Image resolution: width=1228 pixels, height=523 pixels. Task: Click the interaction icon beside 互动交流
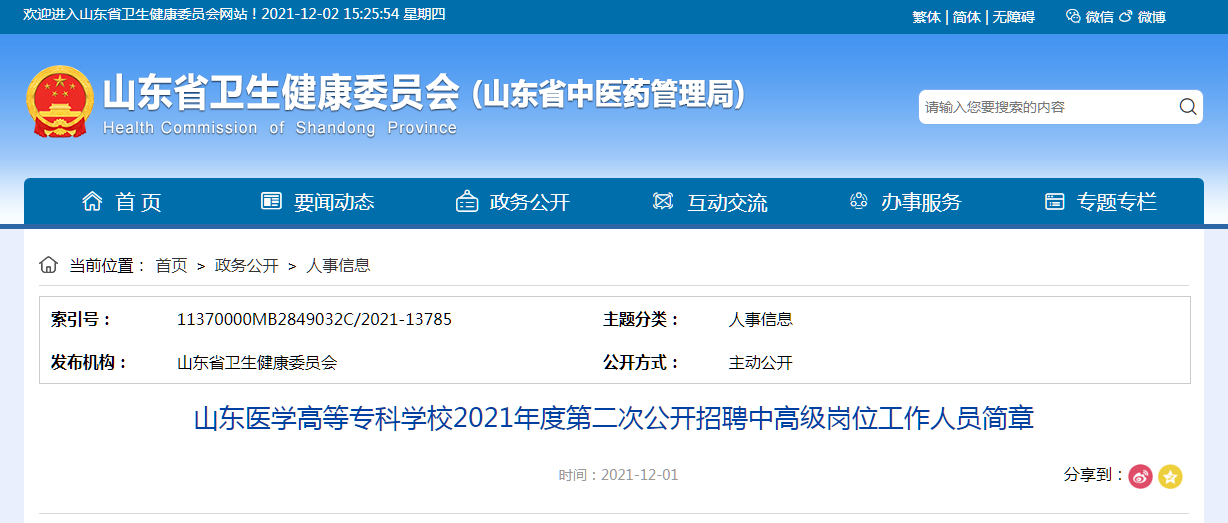[663, 201]
